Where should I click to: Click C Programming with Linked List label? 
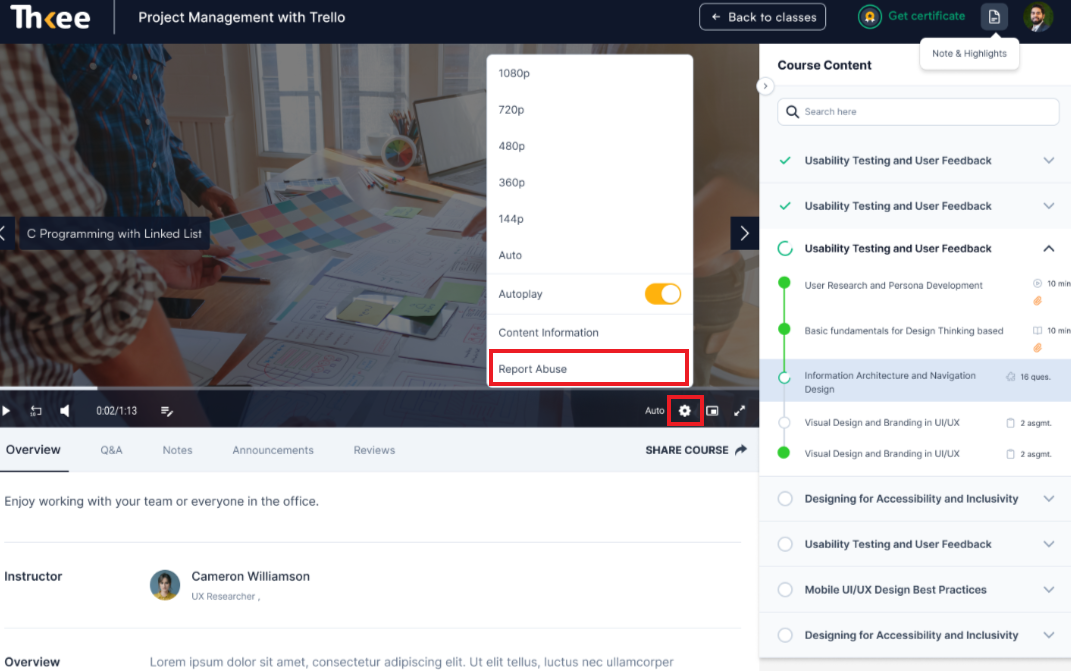114,234
